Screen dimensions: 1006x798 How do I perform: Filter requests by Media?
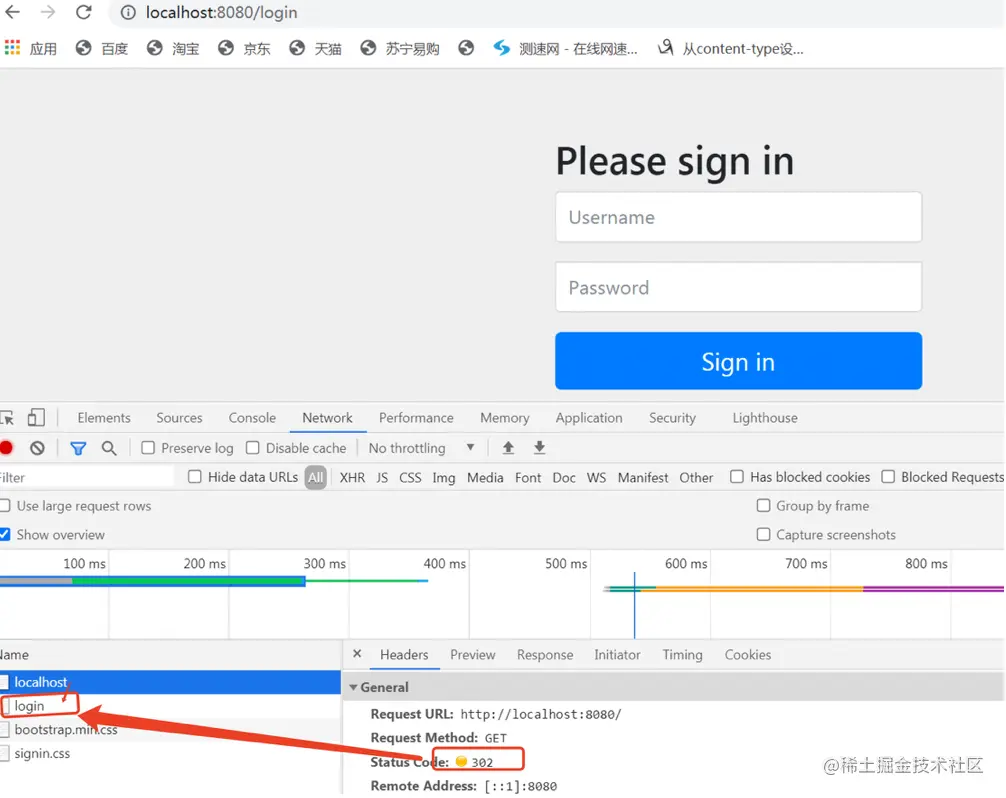(x=485, y=477)
